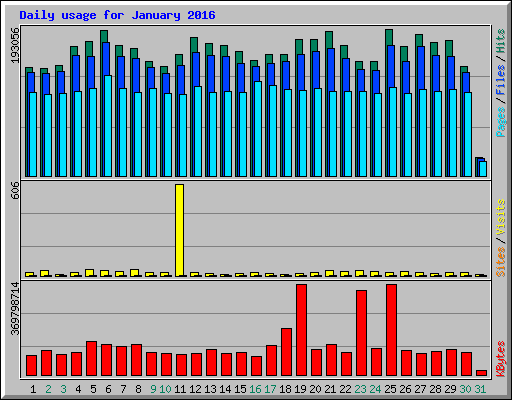Click the green x-axis day label 24
512x400 pixels.
[375, 389]
